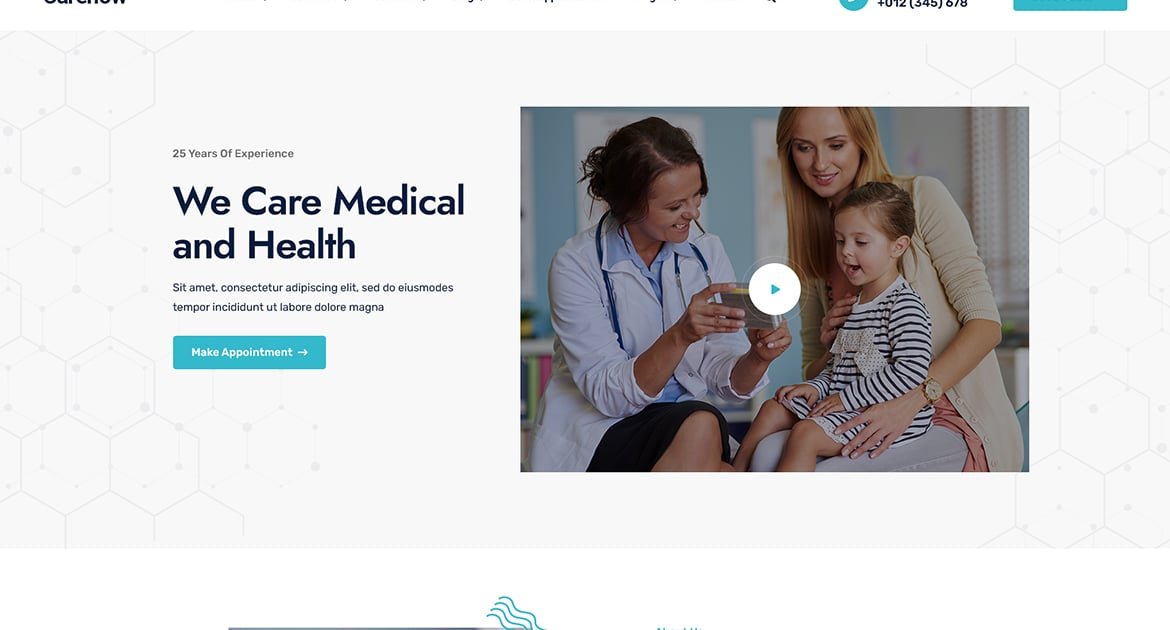Click the Carenow logo in the header

point(85,2)
